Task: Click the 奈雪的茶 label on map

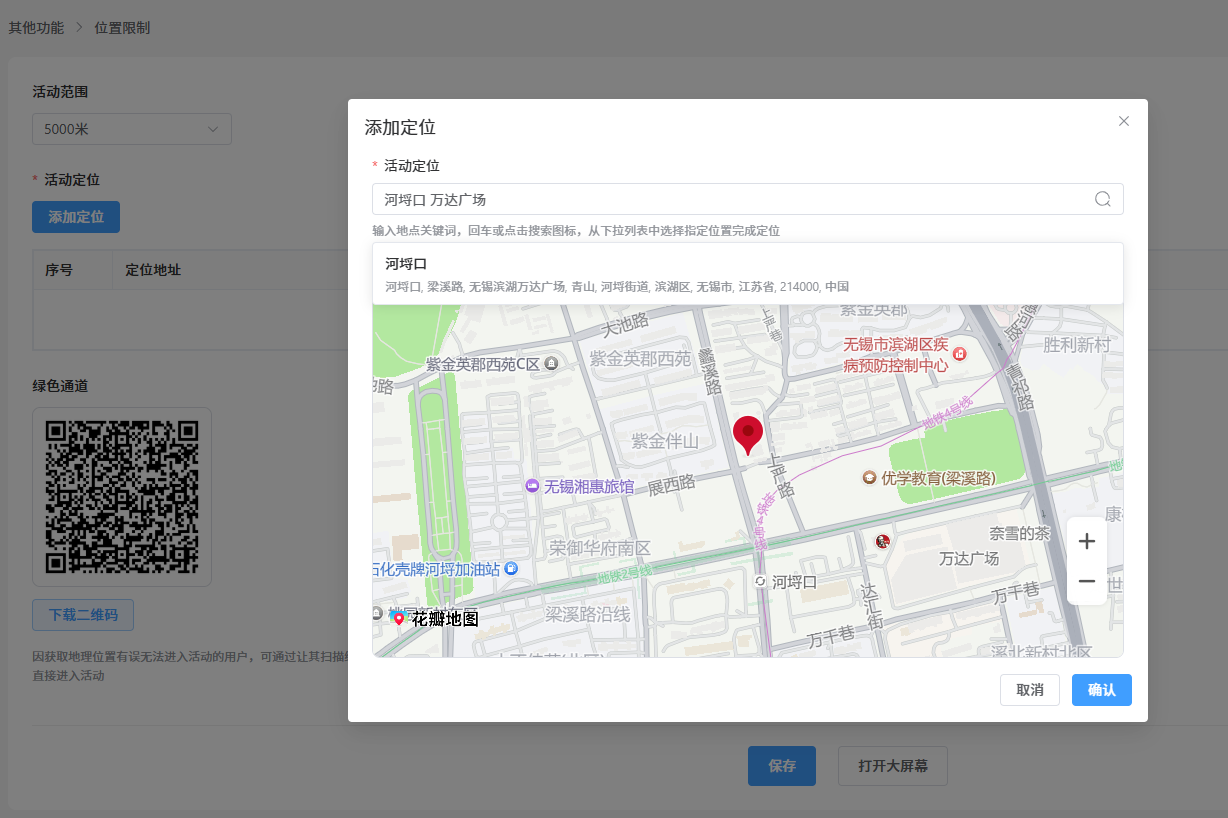Action: pyautogui.click(x=1020, y=534)
